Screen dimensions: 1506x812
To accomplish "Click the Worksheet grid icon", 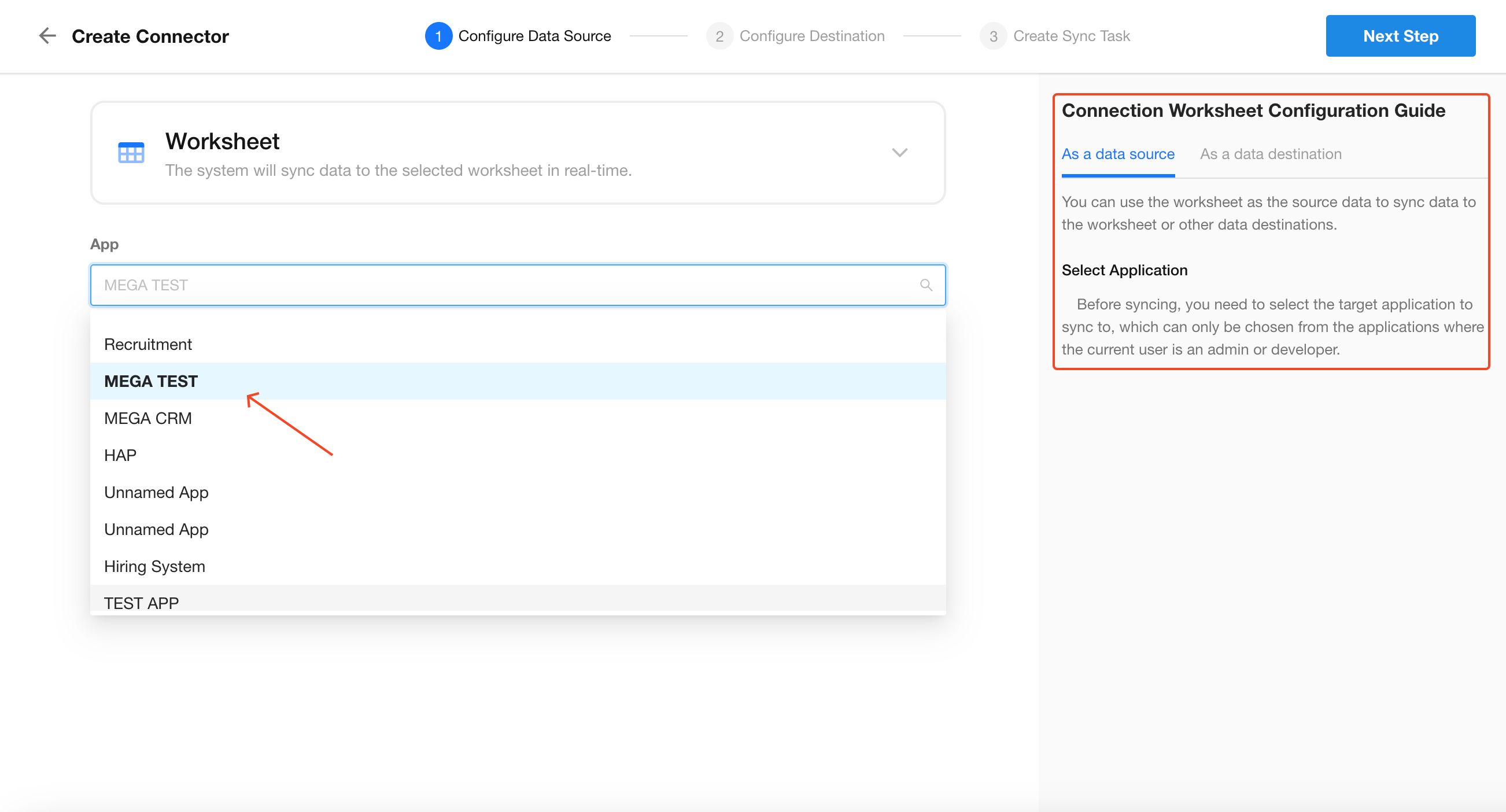I will coord(131,153).
